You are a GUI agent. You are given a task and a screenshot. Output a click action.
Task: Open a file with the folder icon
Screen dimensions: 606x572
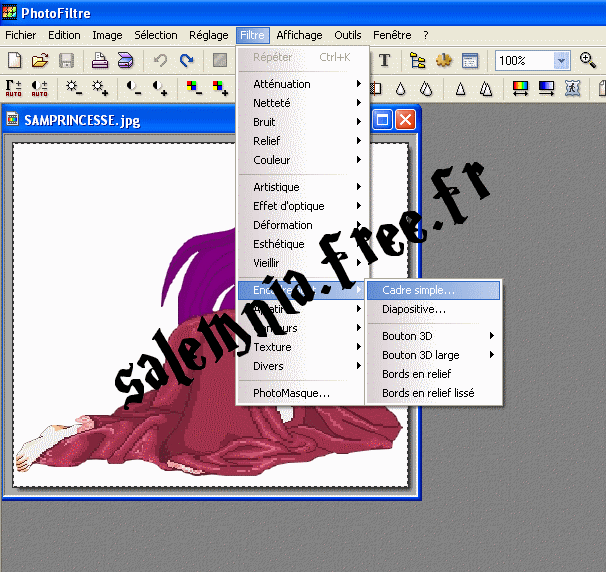click(40, 61)
